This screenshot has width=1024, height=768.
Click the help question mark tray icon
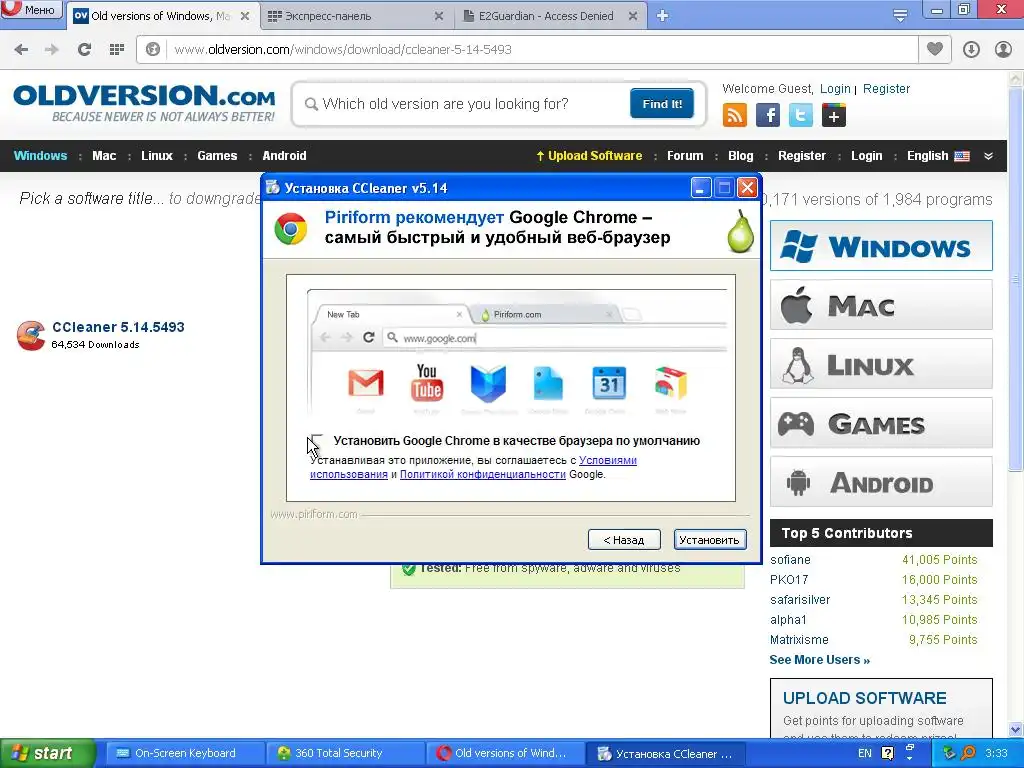887,752
